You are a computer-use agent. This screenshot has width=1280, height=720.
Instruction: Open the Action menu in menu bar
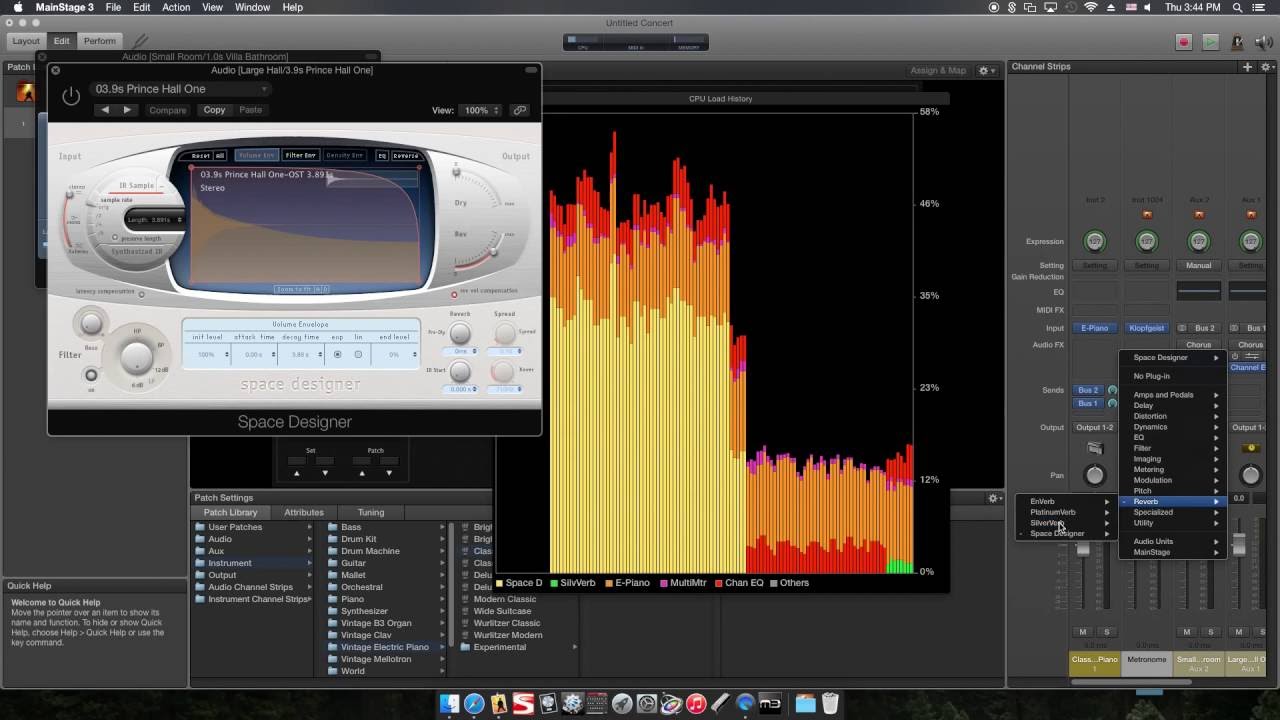(x=176, y=7)
